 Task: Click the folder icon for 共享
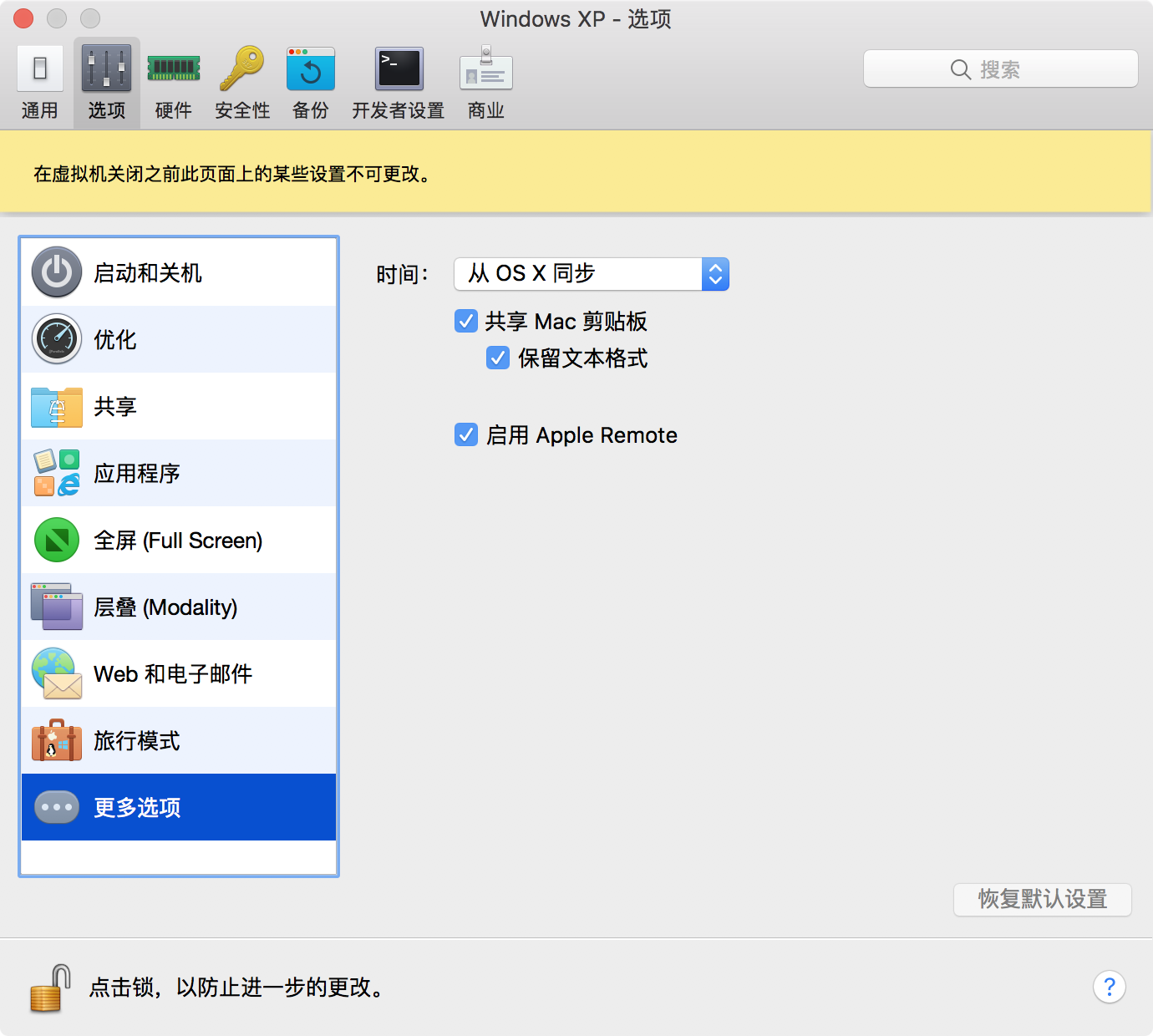57,407
